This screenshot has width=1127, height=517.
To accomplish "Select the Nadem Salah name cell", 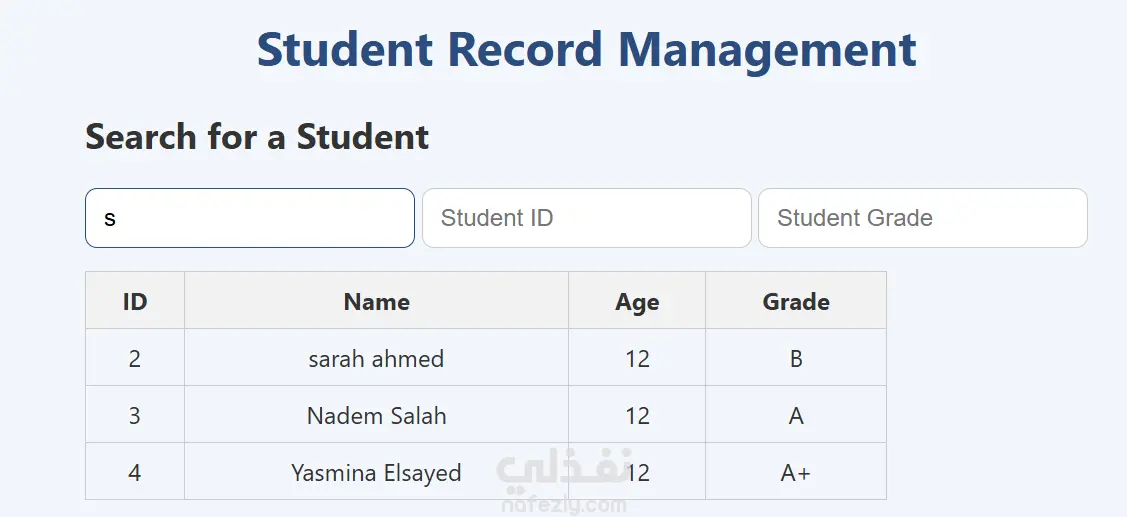I will pyautogui.click(x=376, y=415).
